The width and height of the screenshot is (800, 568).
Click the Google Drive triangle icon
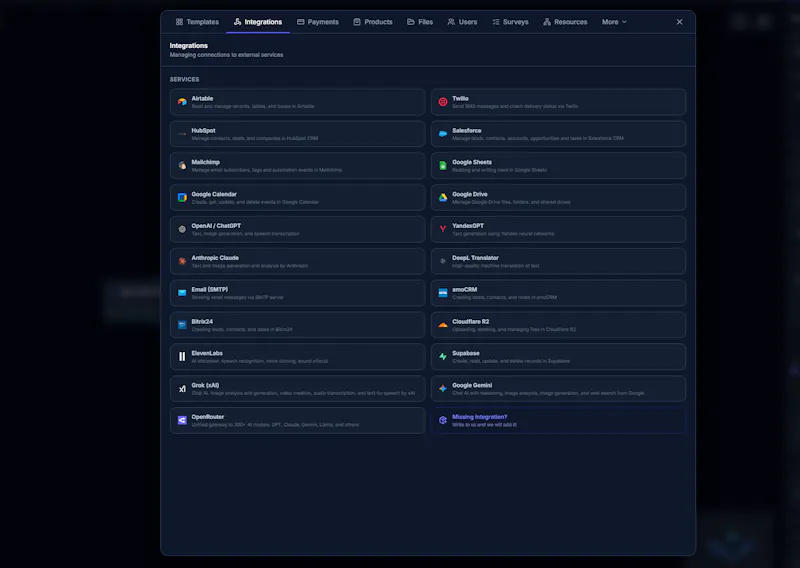[x=443, y=197]
